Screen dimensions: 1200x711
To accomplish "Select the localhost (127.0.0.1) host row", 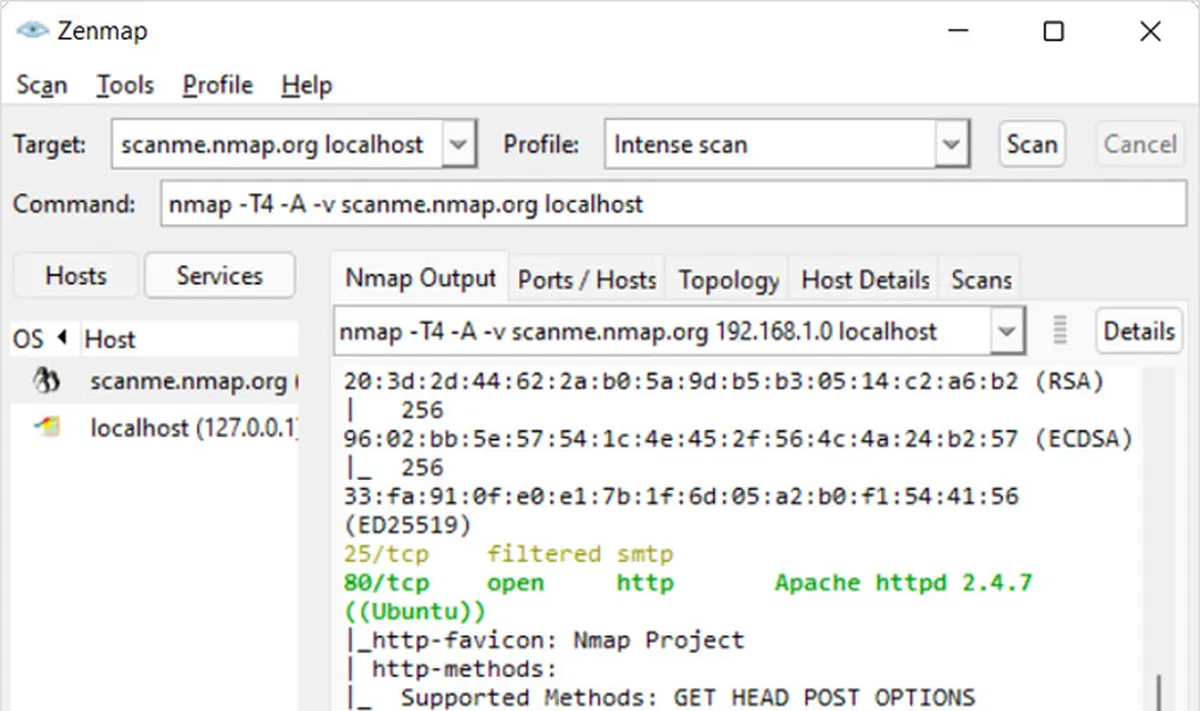I will point(155,427).
